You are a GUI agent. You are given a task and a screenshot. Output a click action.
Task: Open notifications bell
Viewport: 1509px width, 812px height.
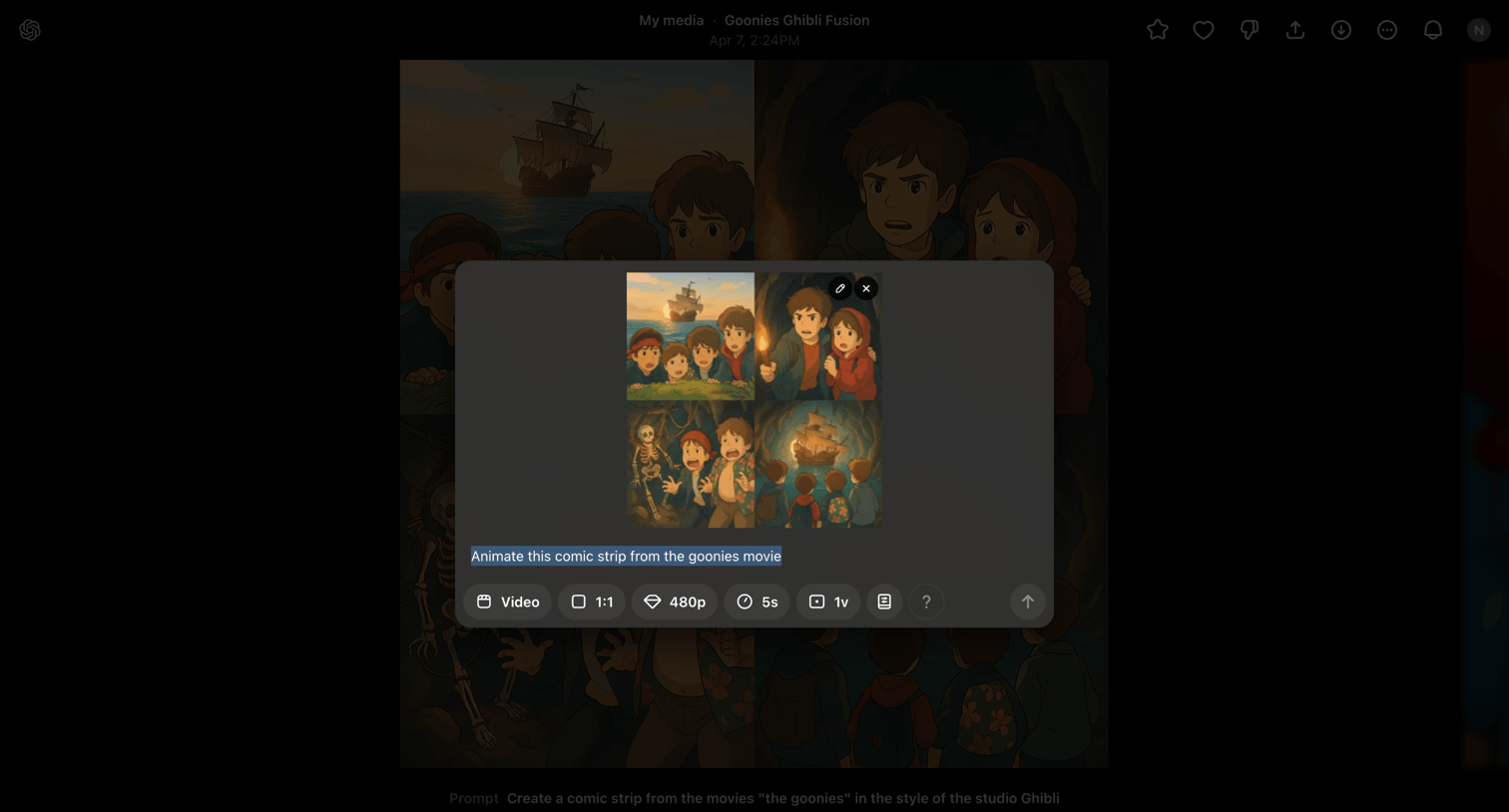click(x=1433, y=30)
